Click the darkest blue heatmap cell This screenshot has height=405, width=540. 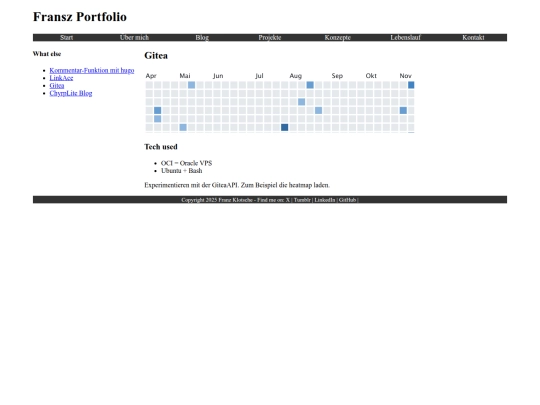[284, 127]
